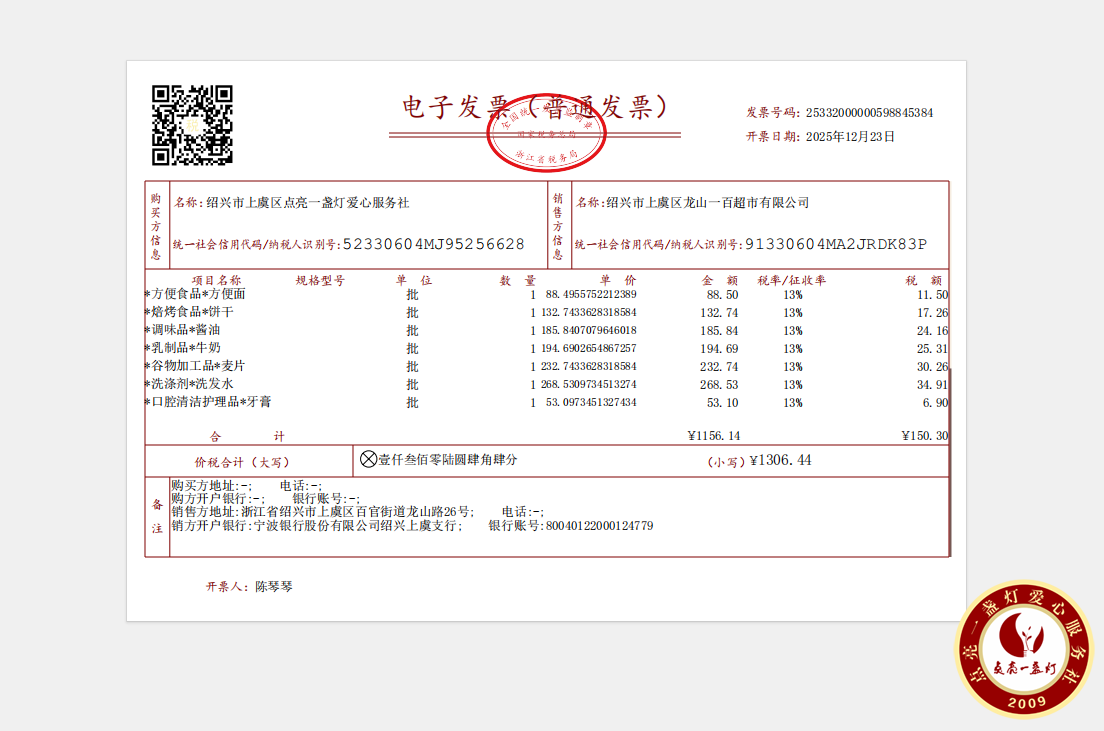Click the issuer name 陈琴琴

pos(274,586)
